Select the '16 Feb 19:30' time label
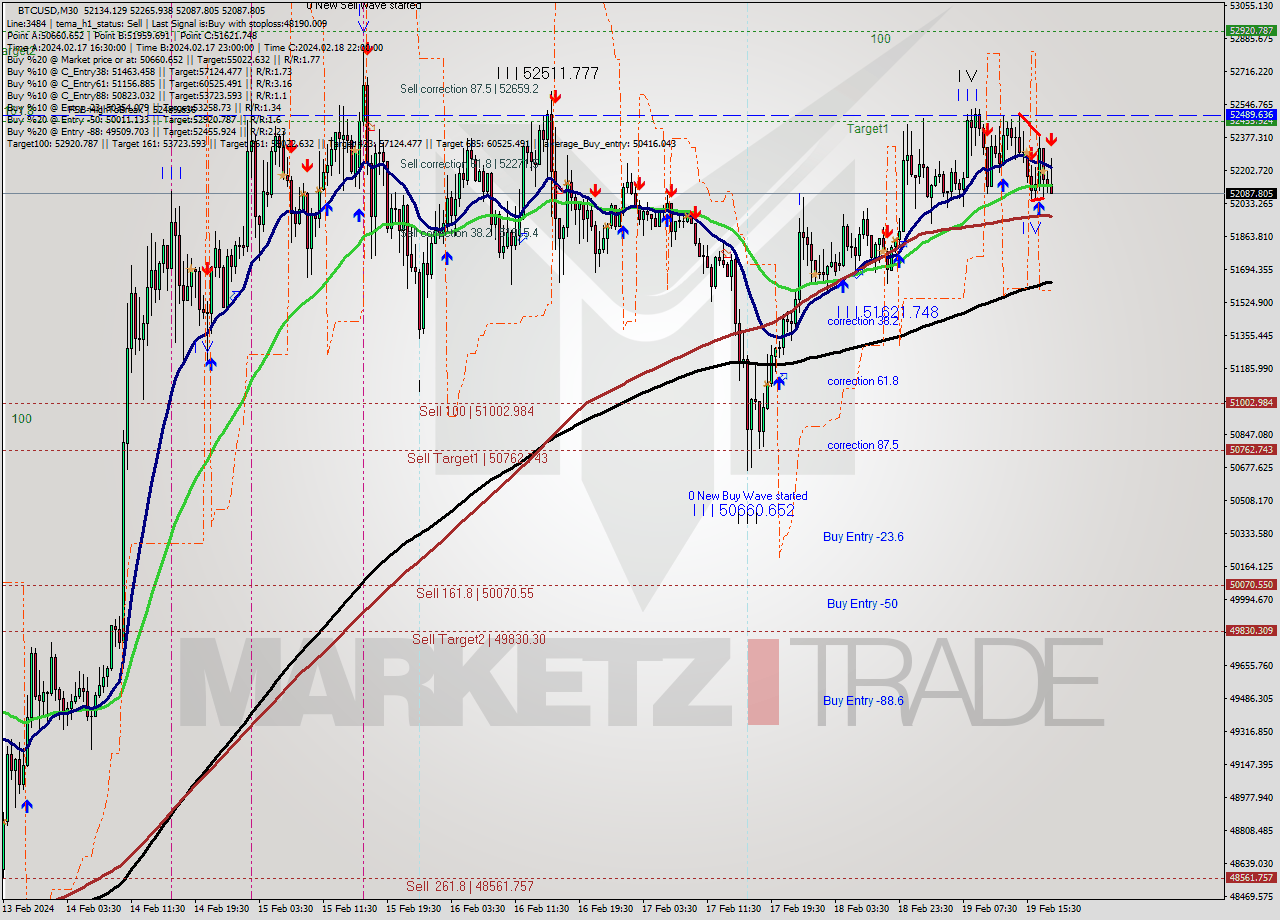 tap(605, 909)
